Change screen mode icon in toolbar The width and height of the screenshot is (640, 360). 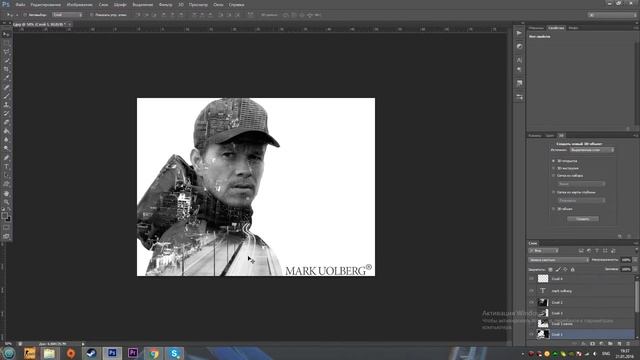click(6, 236)
